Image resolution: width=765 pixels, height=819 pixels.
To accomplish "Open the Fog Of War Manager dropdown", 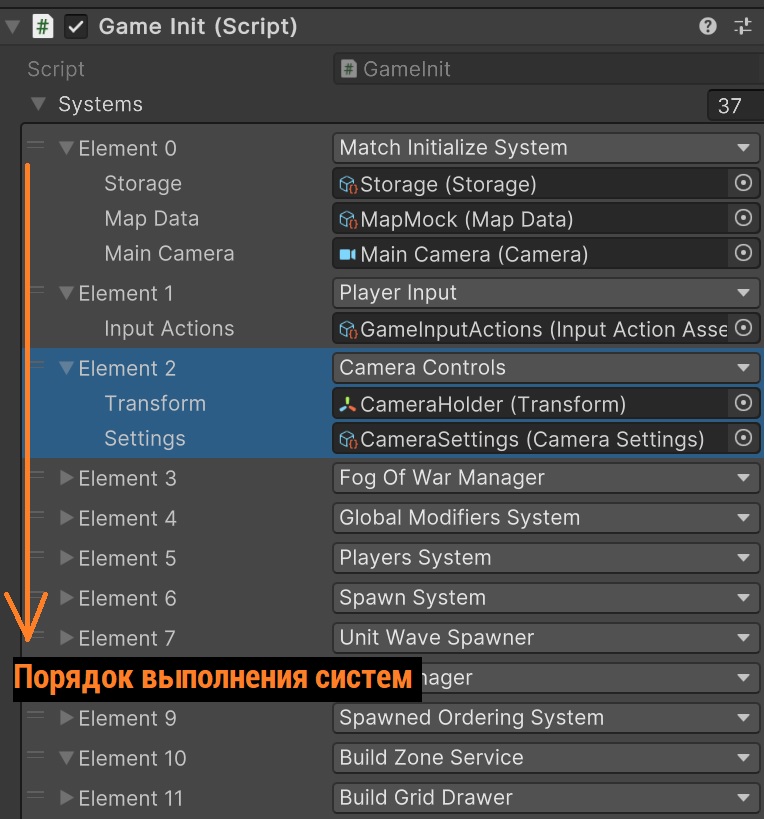I will pyautogui.click(x=545, y=478).
